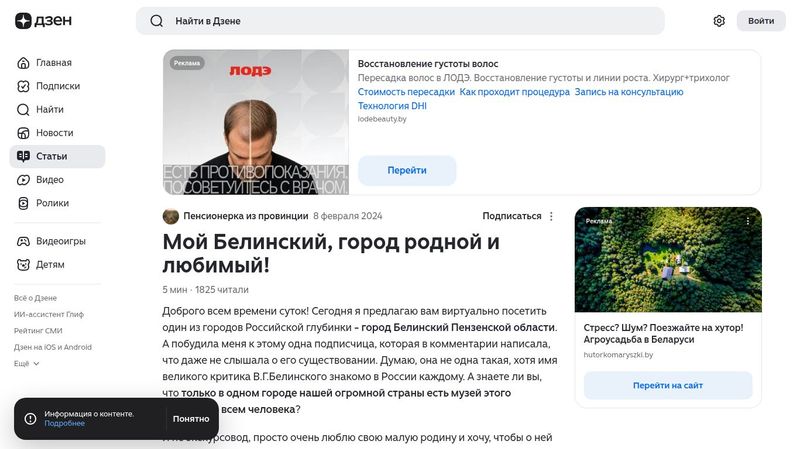Go to Подписки via its sidebar icon
800x449 pixels.
[23, 86]
